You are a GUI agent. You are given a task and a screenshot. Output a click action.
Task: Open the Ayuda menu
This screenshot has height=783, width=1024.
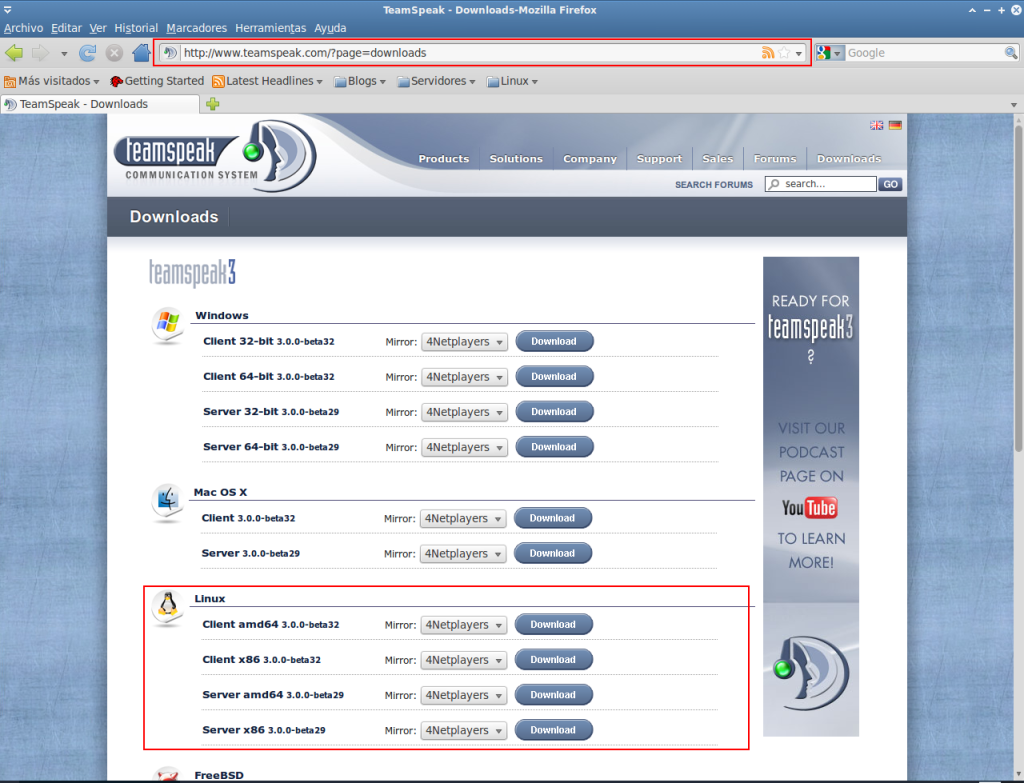coord(330,28)
